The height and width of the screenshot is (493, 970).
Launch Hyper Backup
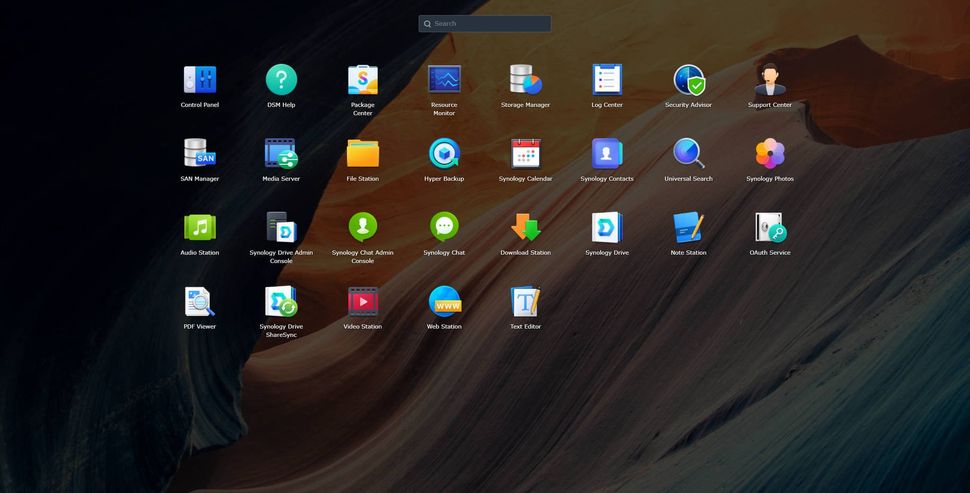[444, 153]
